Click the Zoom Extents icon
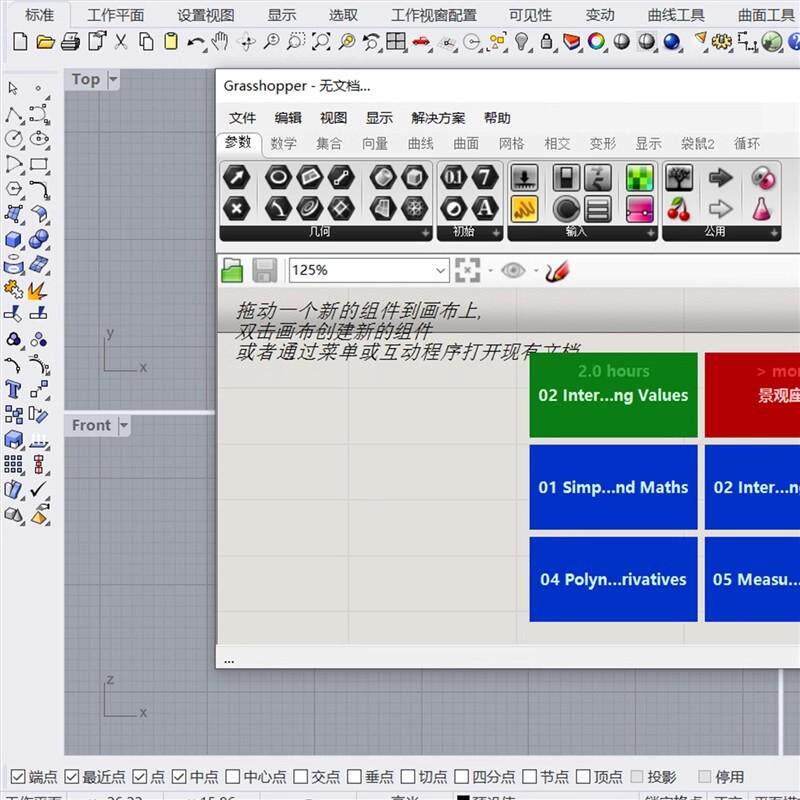Viewport: 800px width, 800px height. [x=321, y=41]
